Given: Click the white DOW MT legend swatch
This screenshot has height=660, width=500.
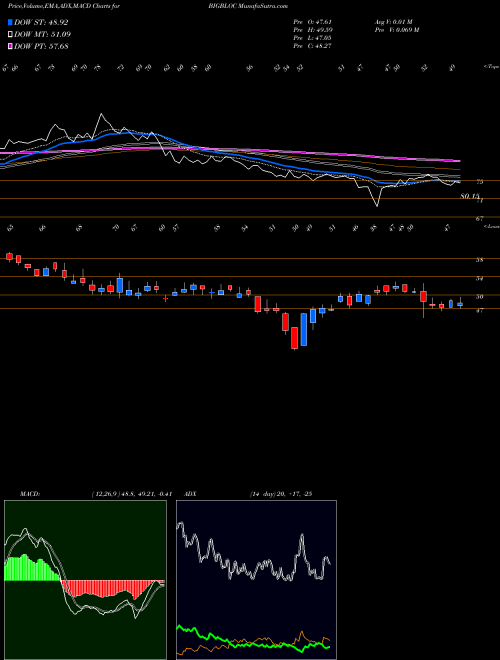Looking at the screenshot, I should [10, 34].
